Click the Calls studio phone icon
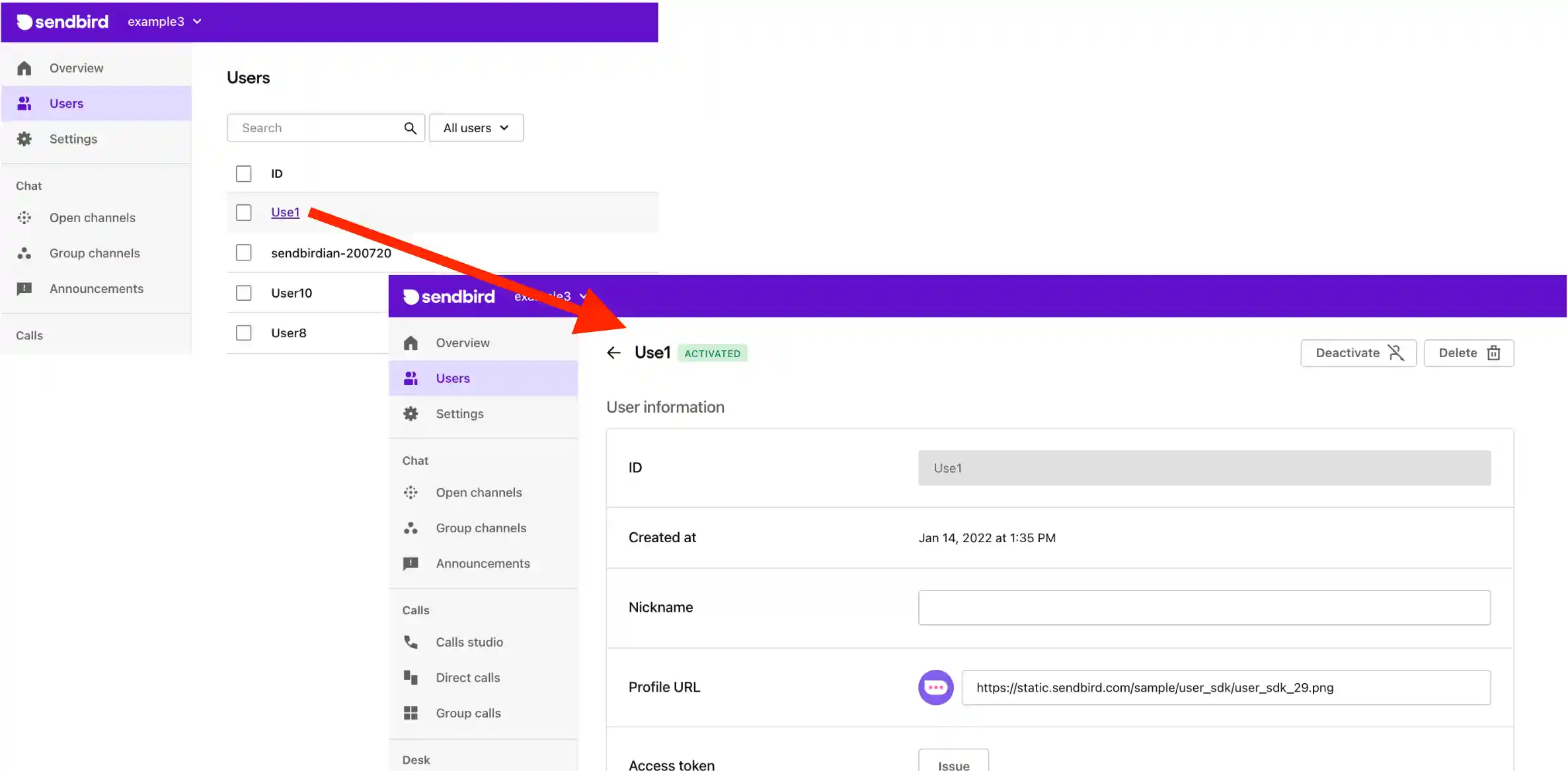 tap(411, 642)
